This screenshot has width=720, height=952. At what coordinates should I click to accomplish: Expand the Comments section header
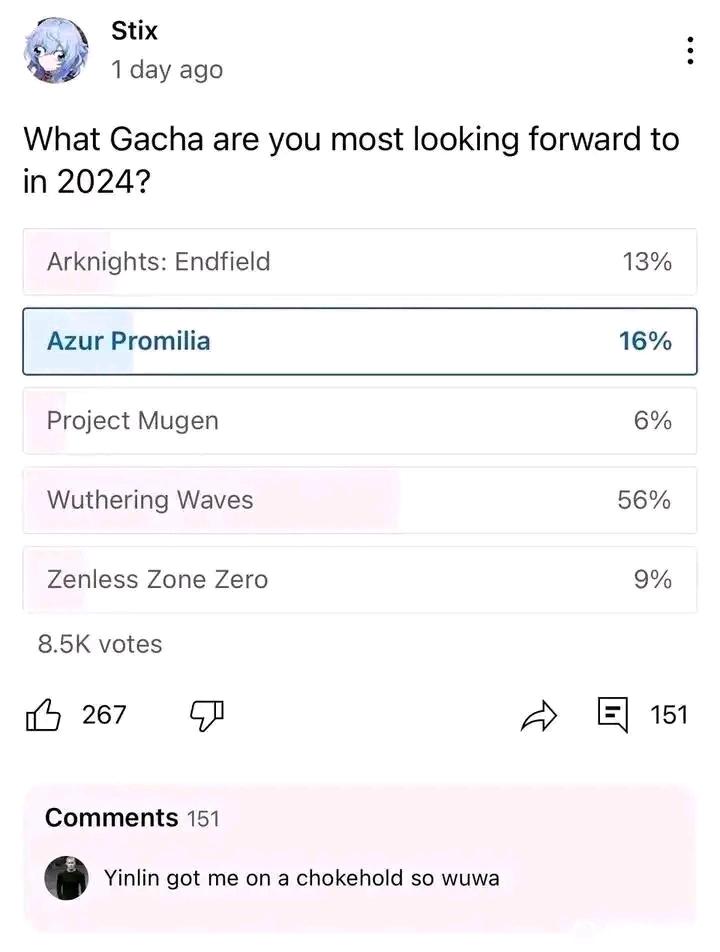pos(131,818)
